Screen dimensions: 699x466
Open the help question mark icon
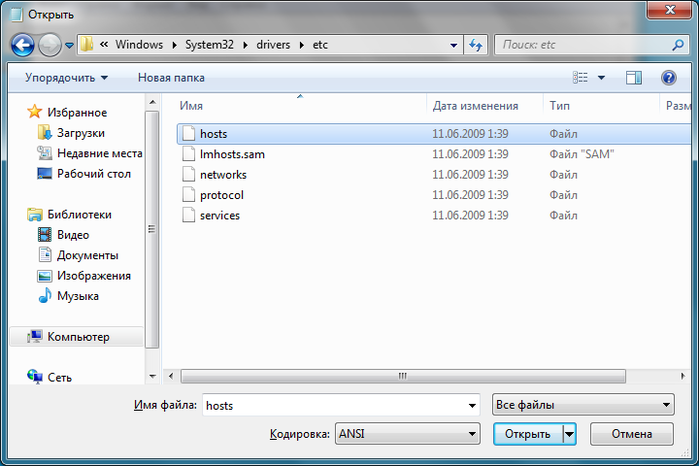(668, 78)
